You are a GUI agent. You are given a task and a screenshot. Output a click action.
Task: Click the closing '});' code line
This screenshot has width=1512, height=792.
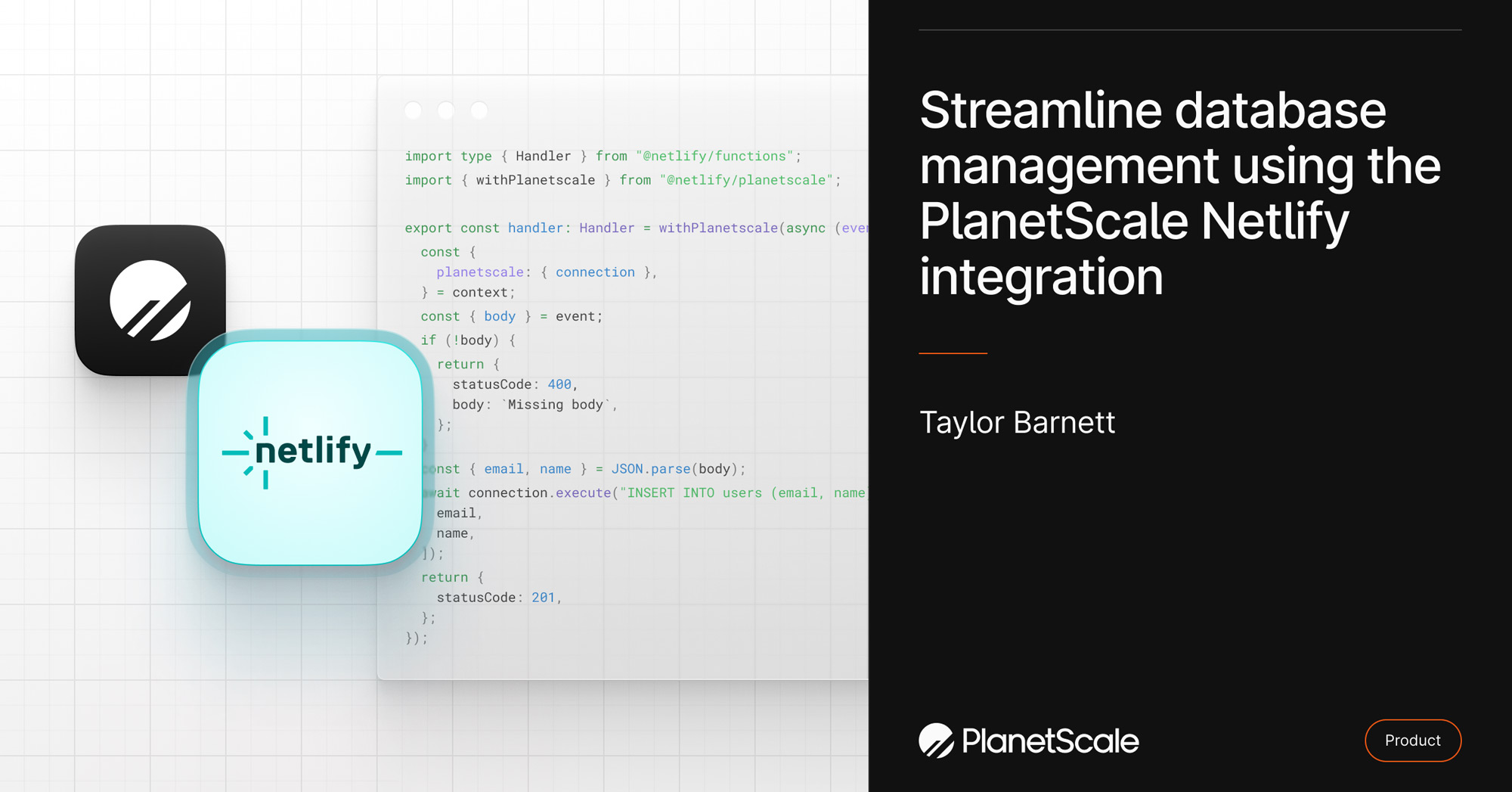[417, 638]
